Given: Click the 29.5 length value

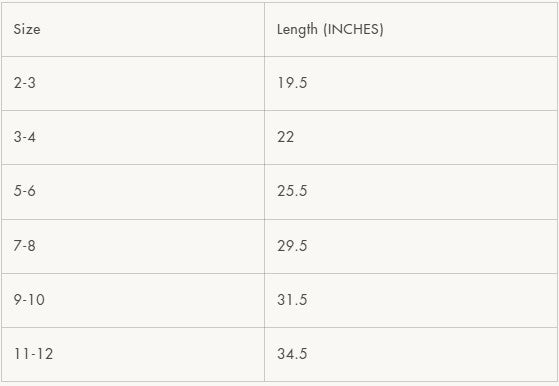Looking at the screenshot, I should tap(292, 246).
